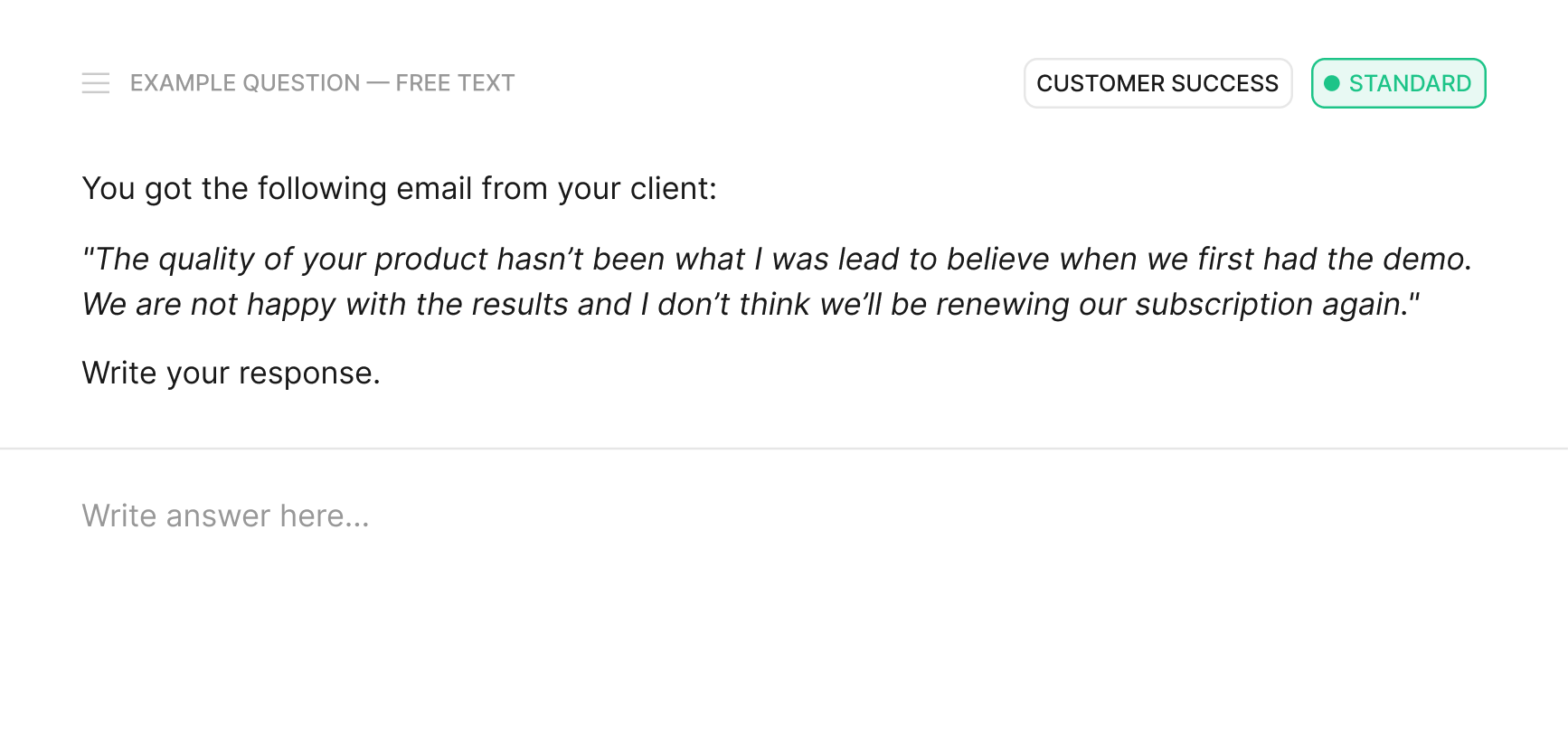Click the line 'You got the following email'

tap(399, 188)
